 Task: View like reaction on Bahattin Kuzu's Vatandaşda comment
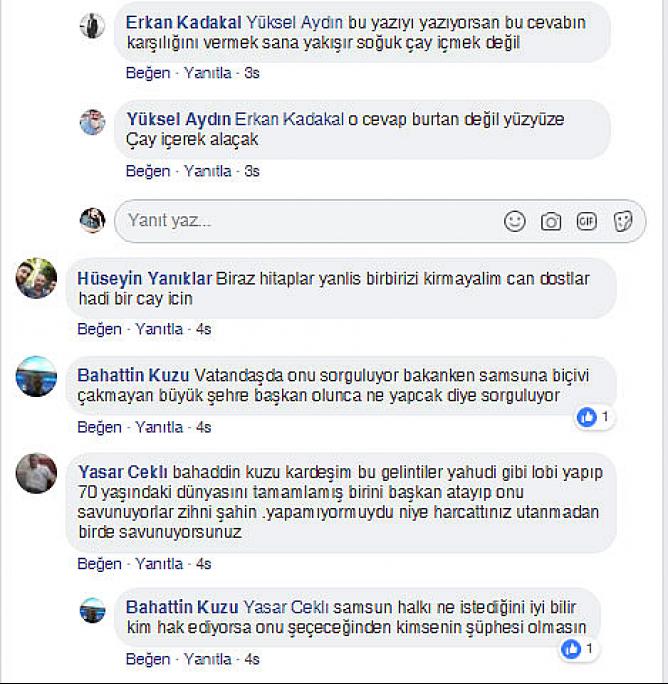(x=593, y=417)
